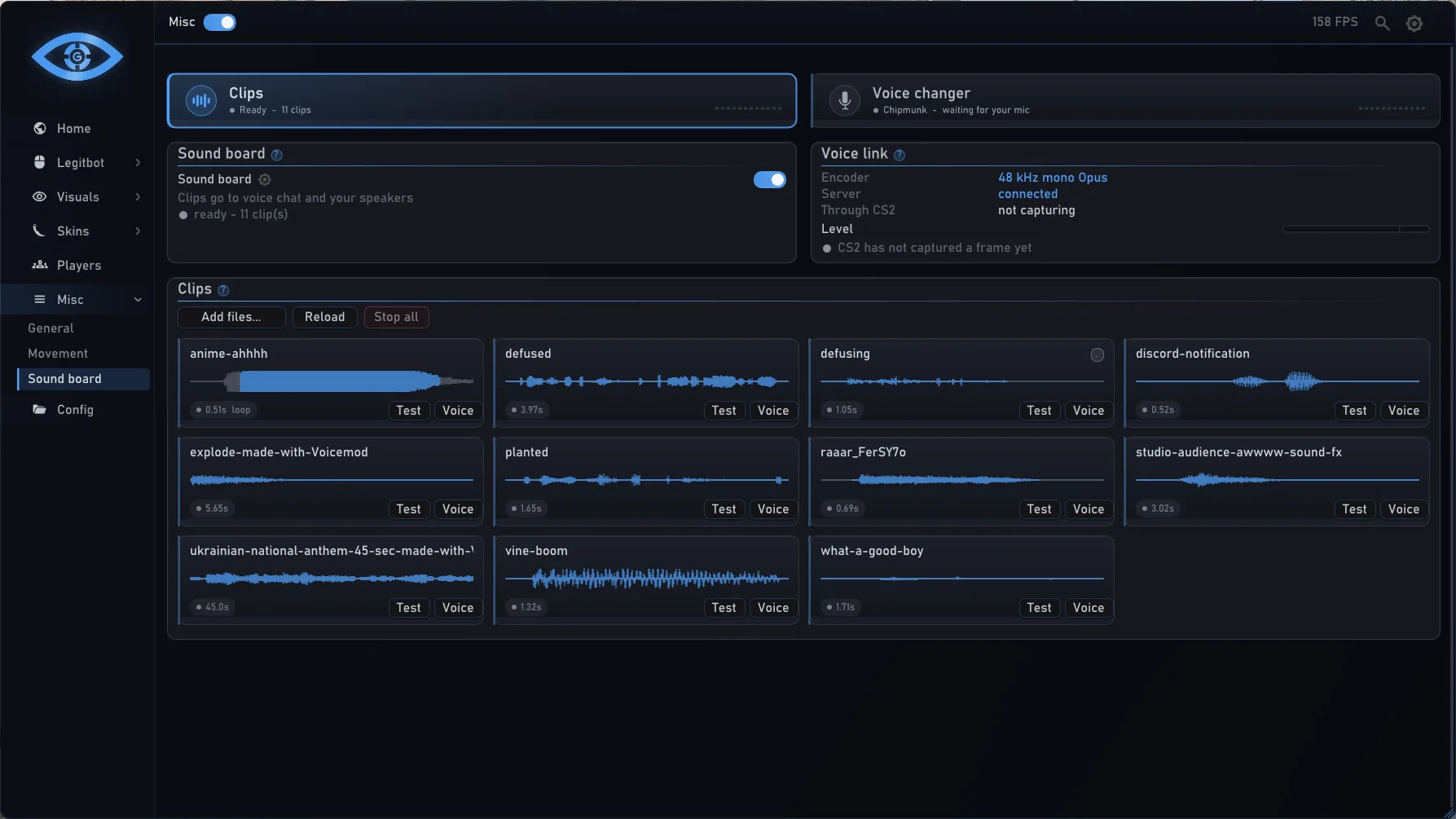This screenshot has height=819, width=1456.
Task: Click circular indicator on defusing clip
Action: pos(1097,354)
